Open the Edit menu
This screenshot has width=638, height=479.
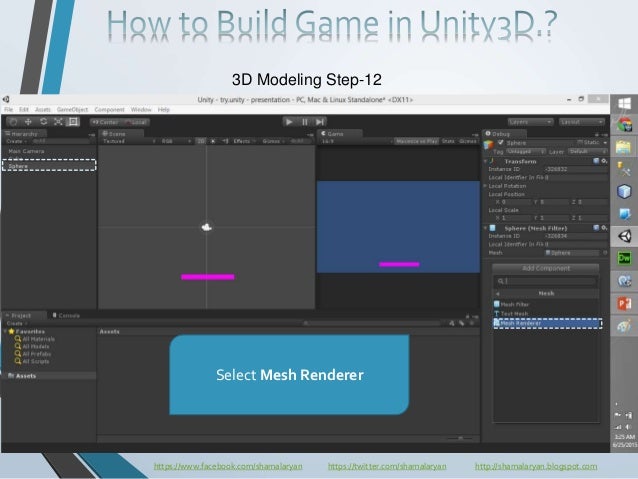tap(24, 109)
